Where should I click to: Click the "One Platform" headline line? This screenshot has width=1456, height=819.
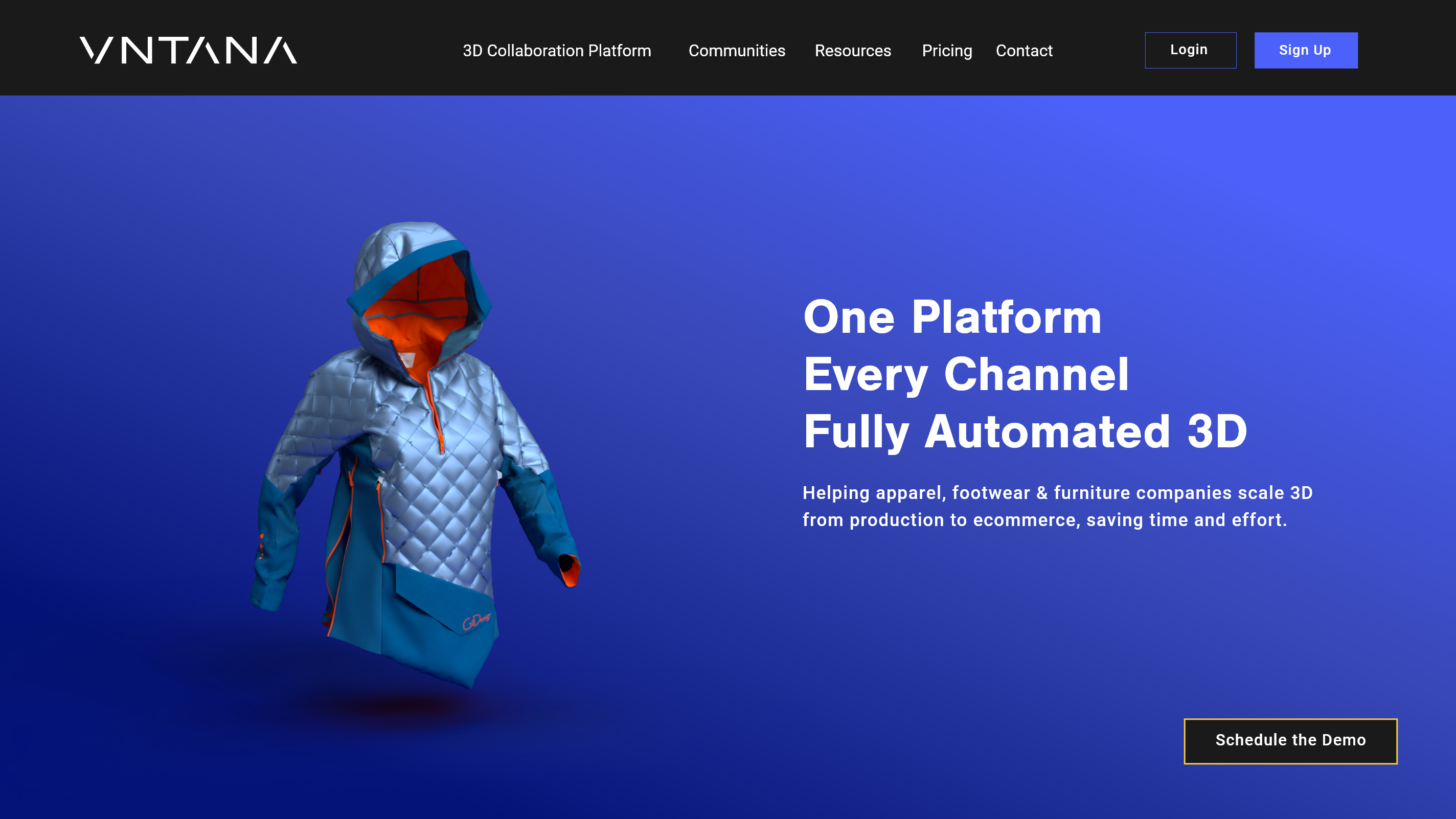pos(952,317)
